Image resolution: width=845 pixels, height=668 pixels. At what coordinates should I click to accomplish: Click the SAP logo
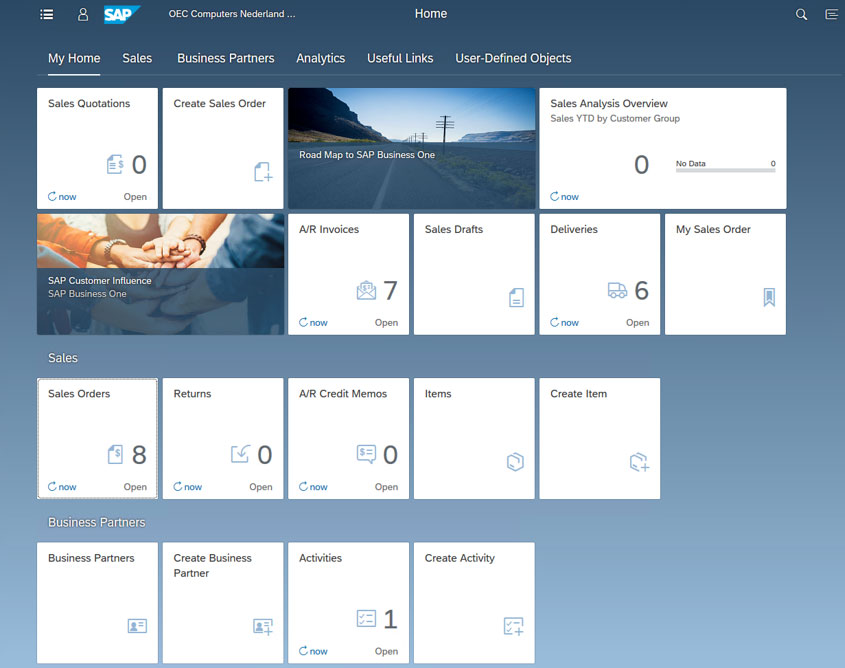[x=122, y=15]
